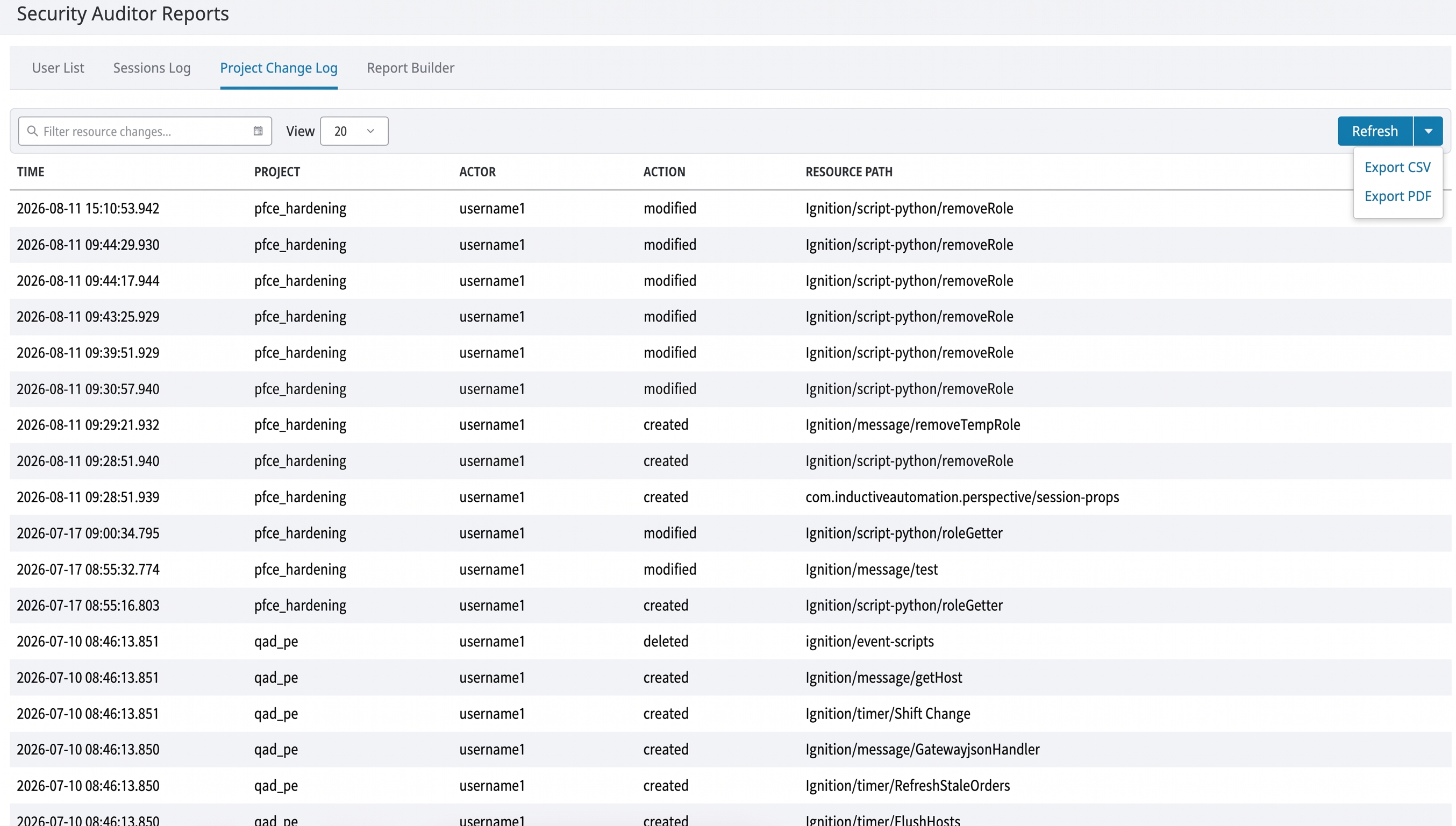Open the calendar date picker icon
Screen dimensions: 1456x826
click(x=258, y=131)
